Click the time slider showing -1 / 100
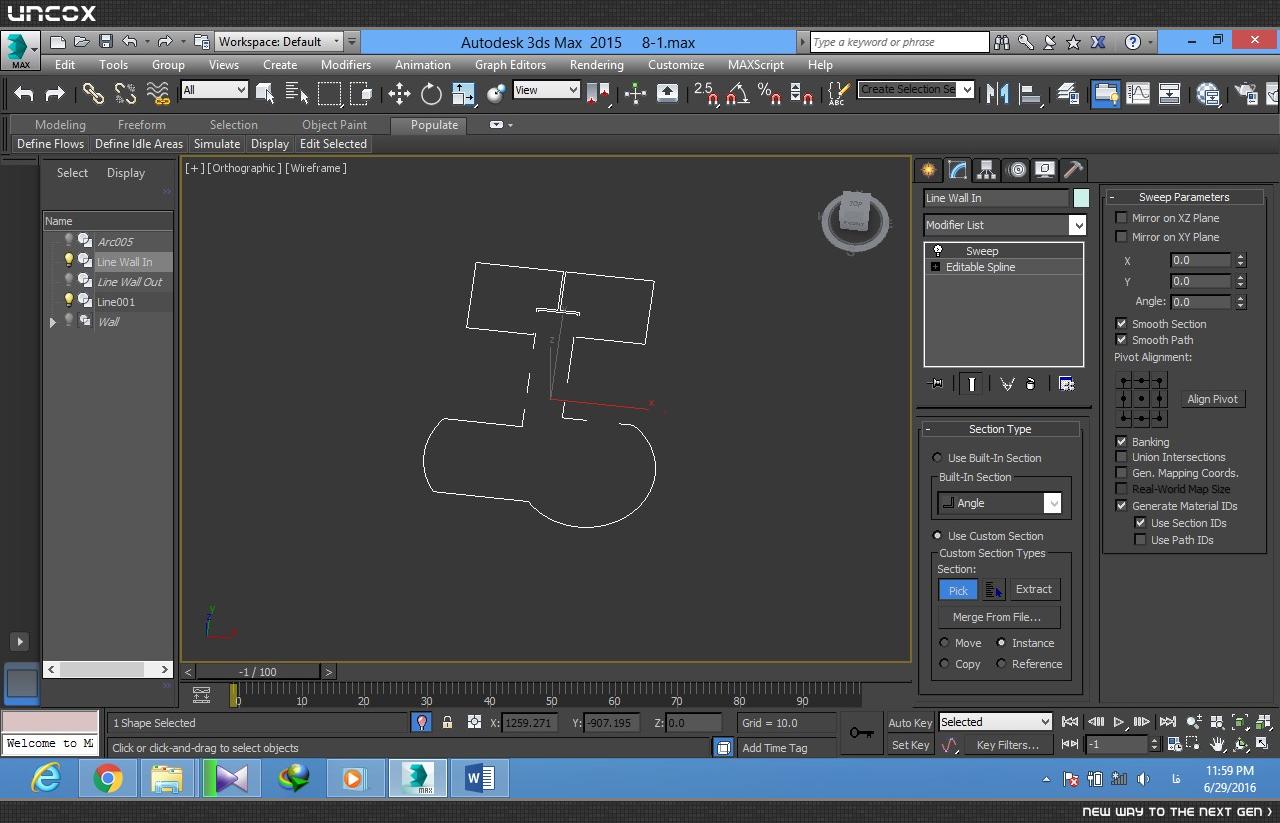Screen dimensions: 1280x823 258,672
